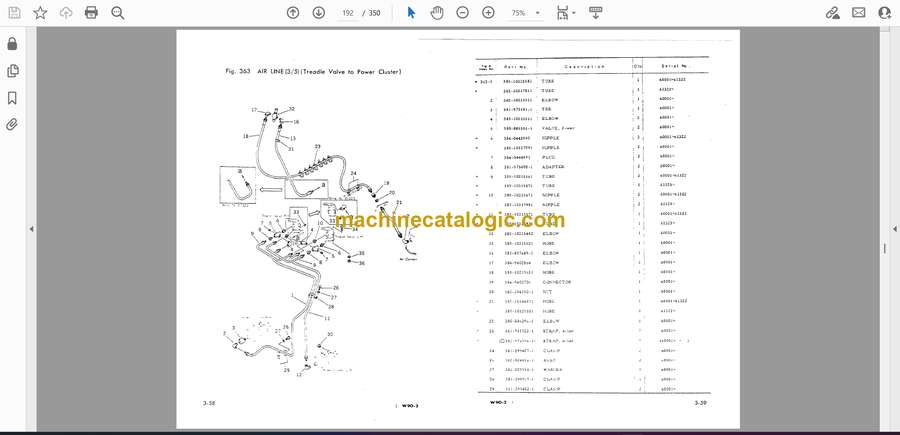The image size is (900, 435).
Task: Click the 'PLUG' description row
Action: click(548, 157)
